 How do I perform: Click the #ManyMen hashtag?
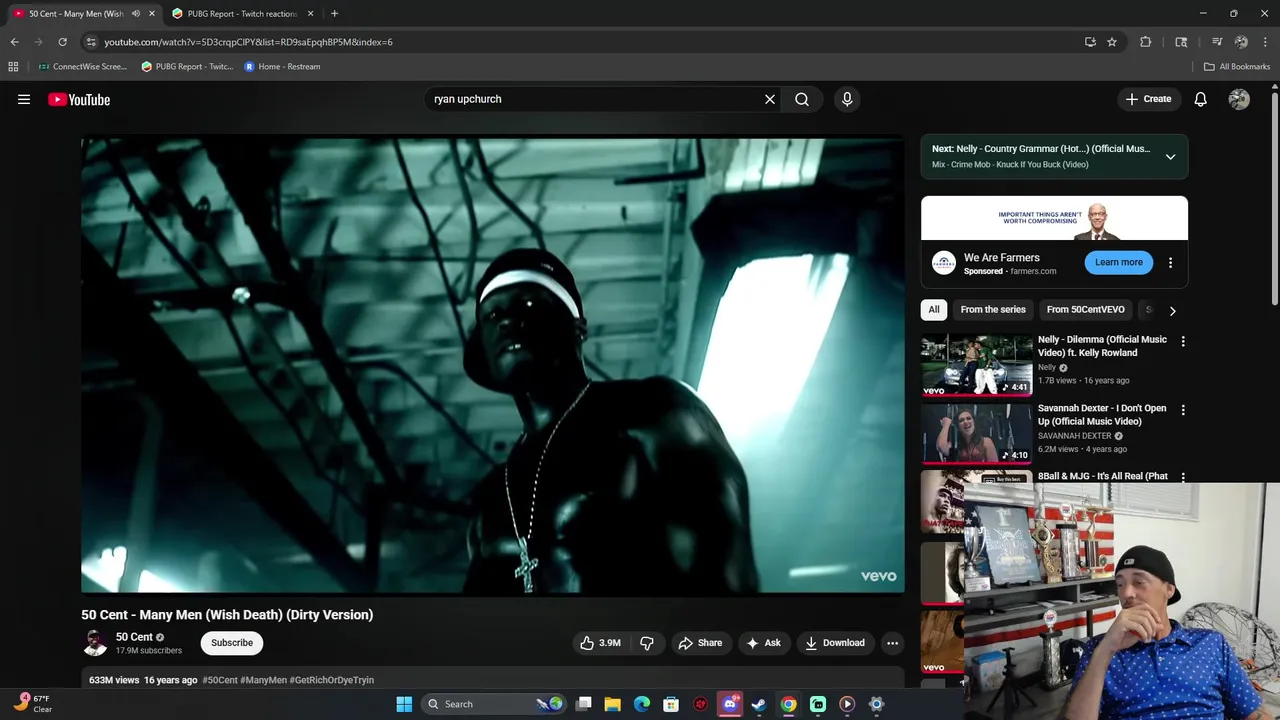click(x=263, y=680)
